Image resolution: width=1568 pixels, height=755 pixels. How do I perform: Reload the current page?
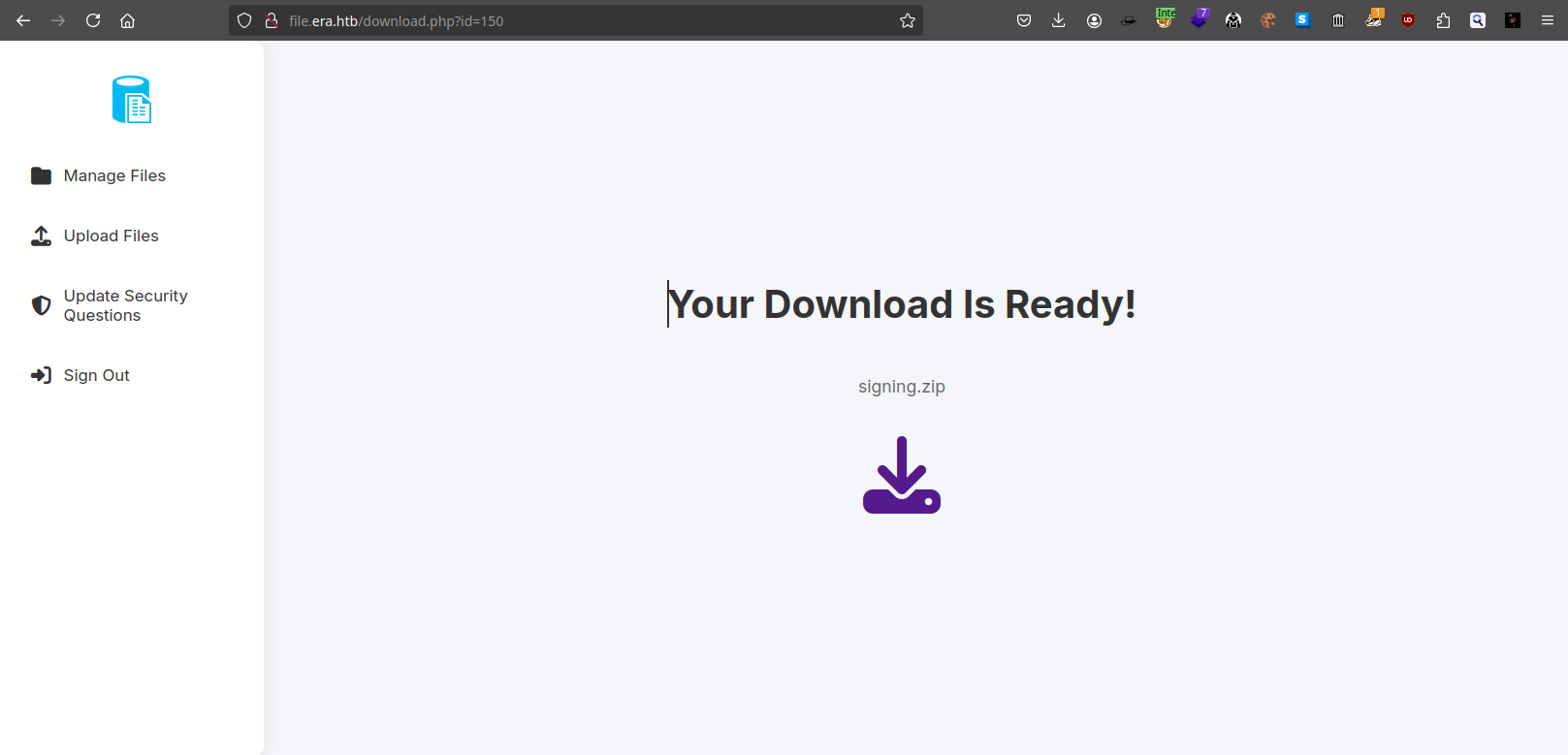click(x=93, y=20)
